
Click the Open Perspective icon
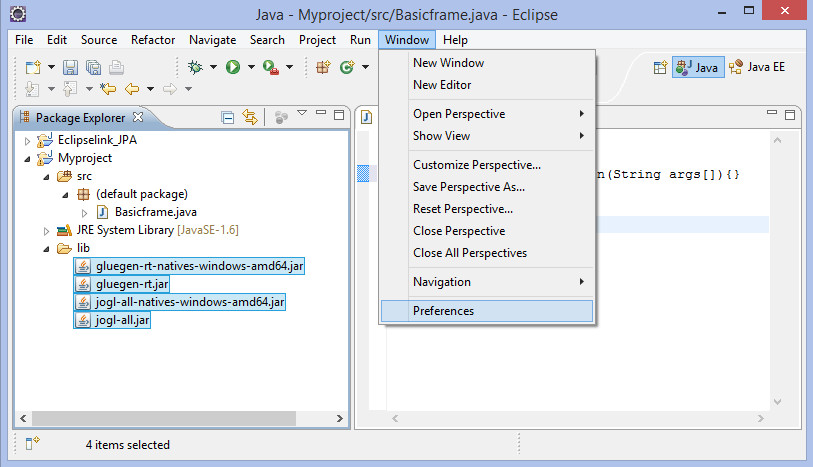pyautogui.click(x=660, y=68)
